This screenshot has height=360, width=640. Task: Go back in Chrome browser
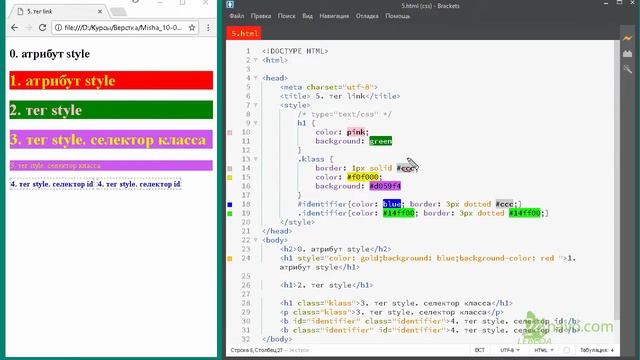tap(15, 28)
